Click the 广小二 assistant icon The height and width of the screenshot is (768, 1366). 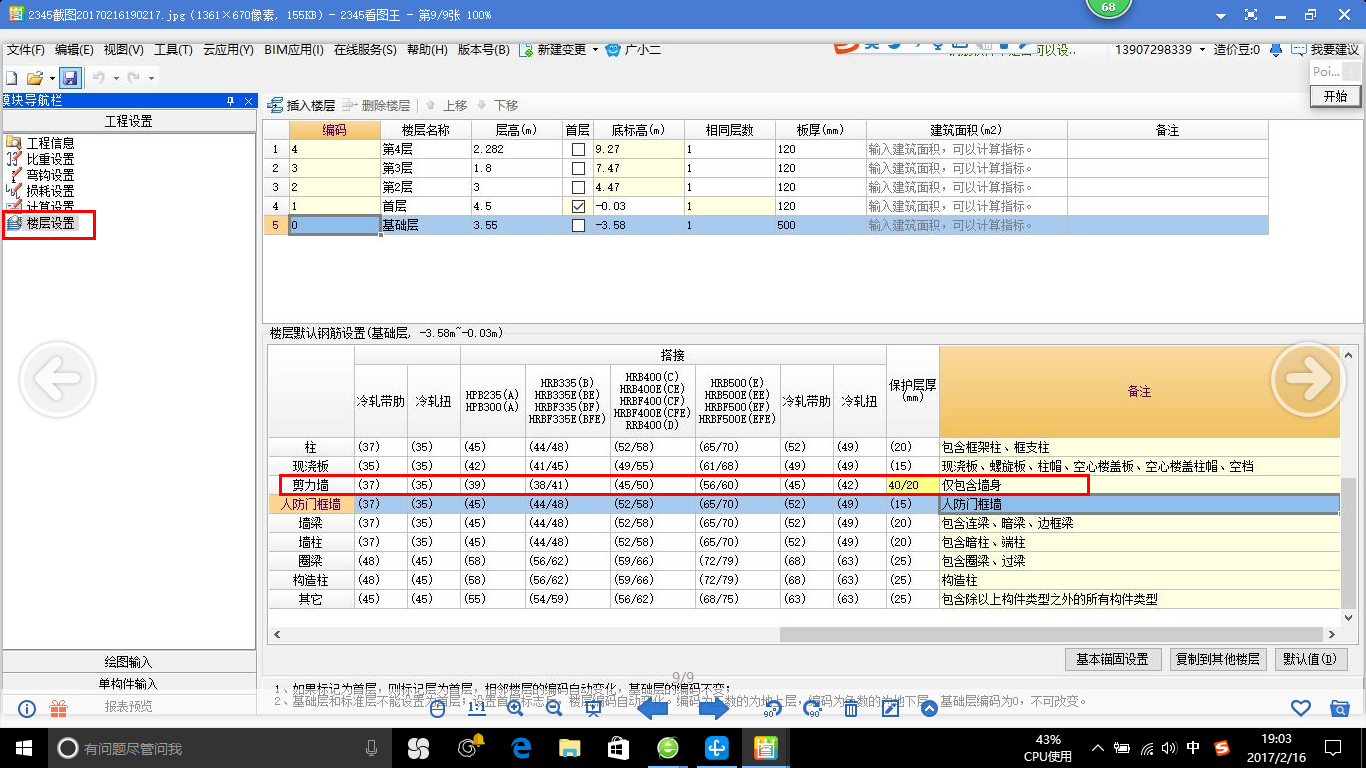[613, 50]
